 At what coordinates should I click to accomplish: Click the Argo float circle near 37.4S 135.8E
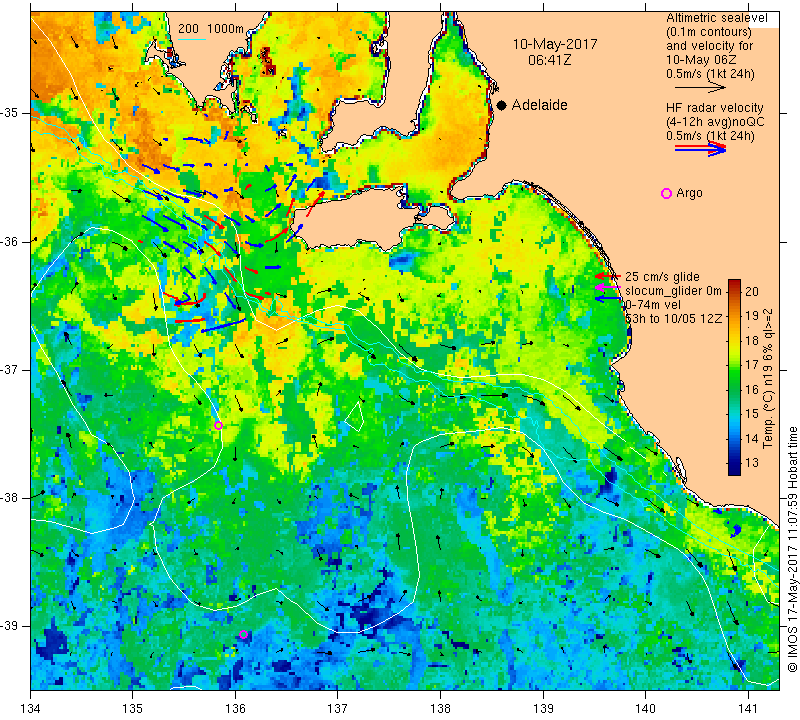218,426
